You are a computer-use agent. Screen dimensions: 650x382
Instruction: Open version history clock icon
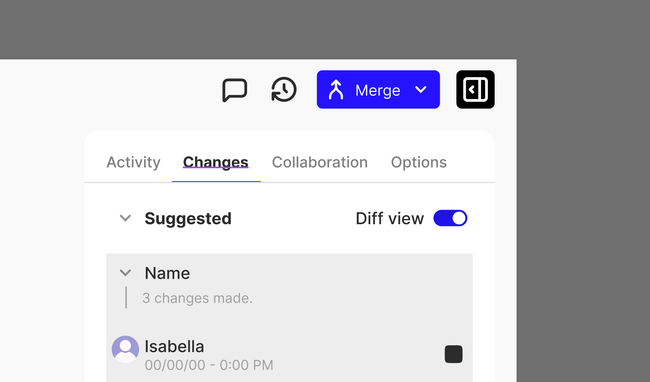click(x=284, y=89)
